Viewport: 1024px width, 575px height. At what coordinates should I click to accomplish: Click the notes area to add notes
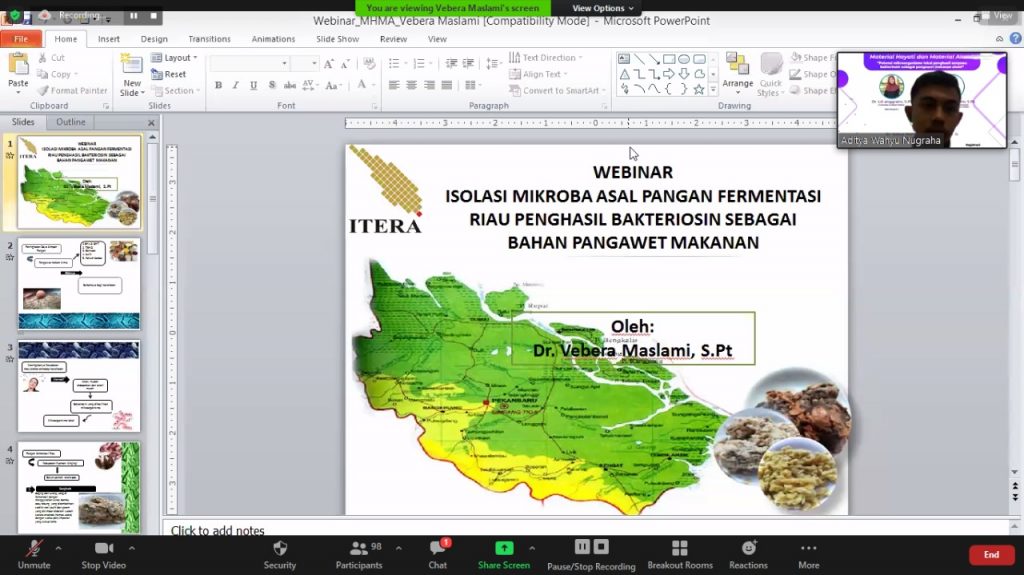pyautogui.click(x=586, y=530)
